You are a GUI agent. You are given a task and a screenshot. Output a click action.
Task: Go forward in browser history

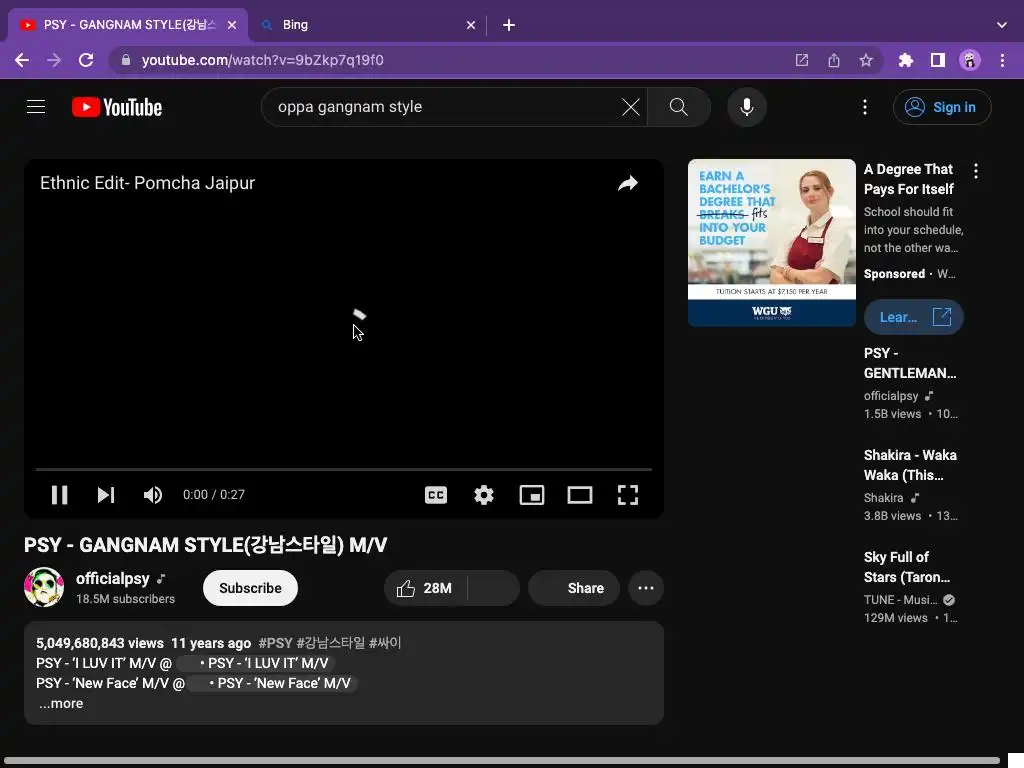(54, 60)
